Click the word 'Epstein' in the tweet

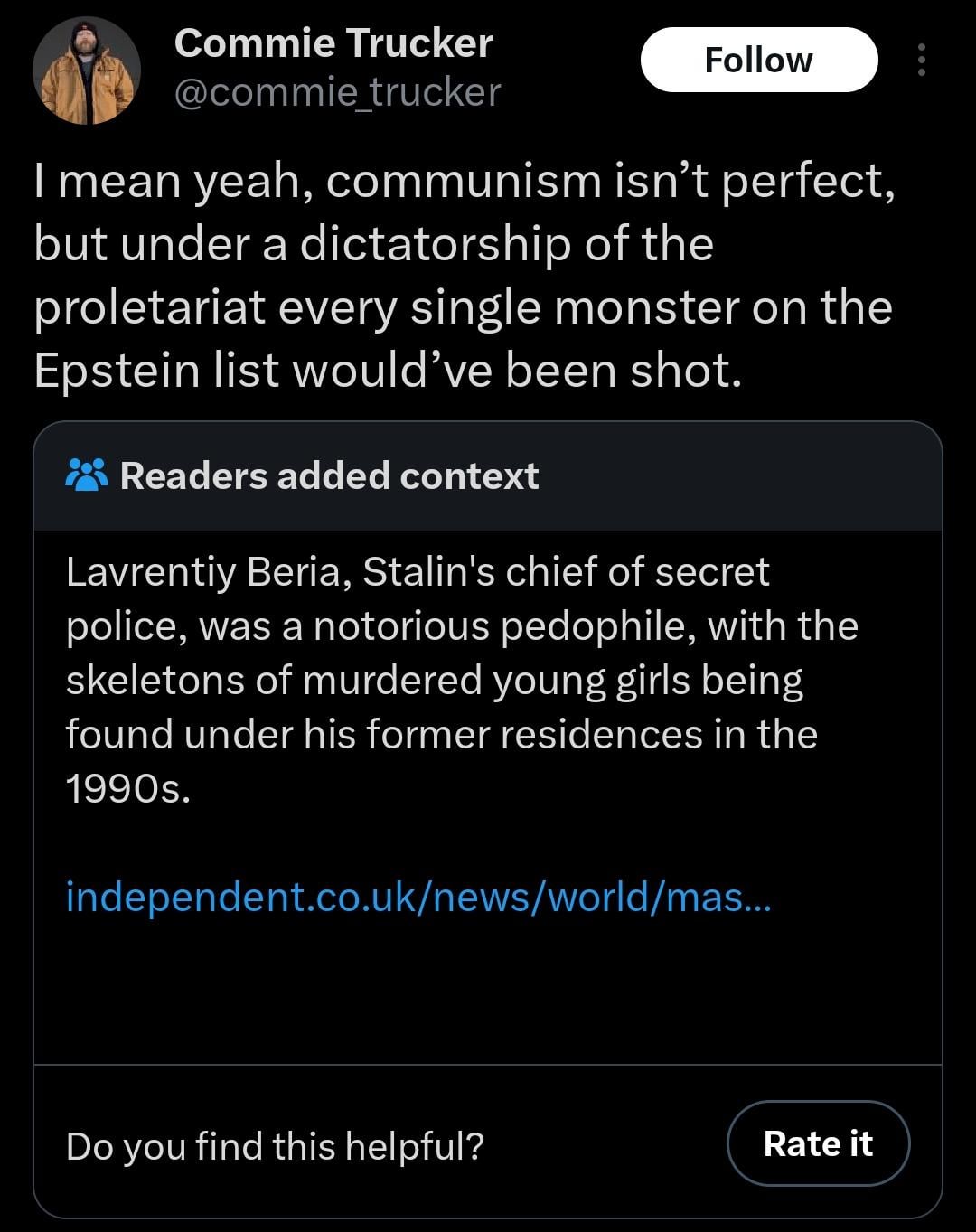(116, 371)
